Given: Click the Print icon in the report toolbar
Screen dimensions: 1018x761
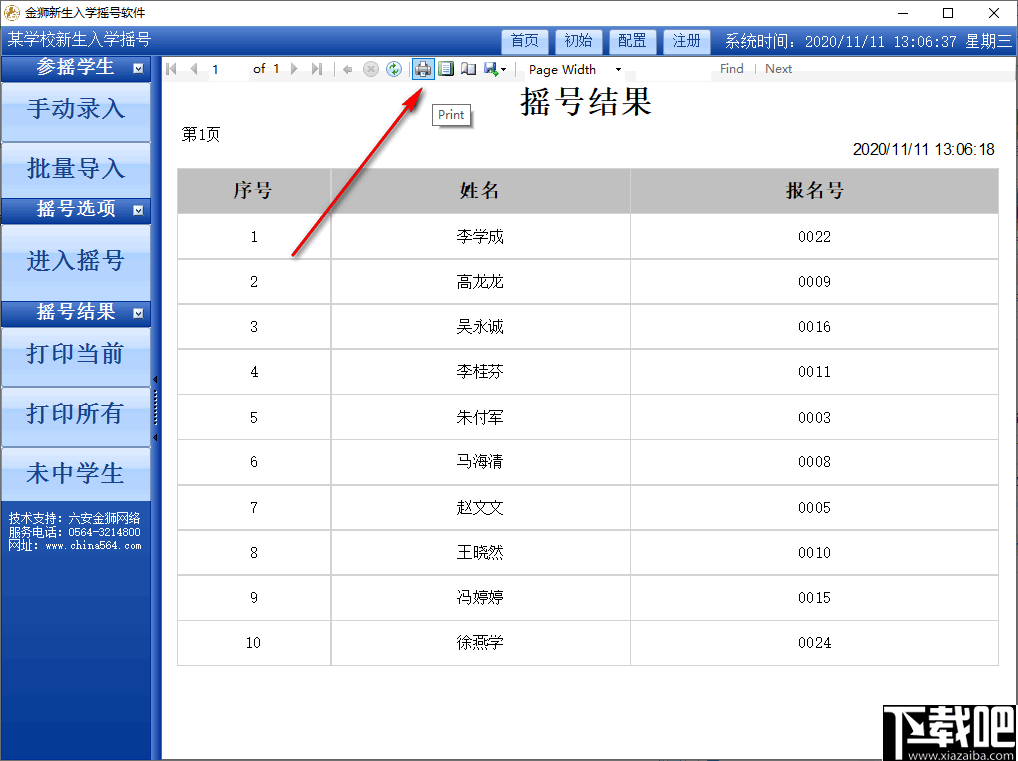Looking at the screenshot, I should point(422,69).
